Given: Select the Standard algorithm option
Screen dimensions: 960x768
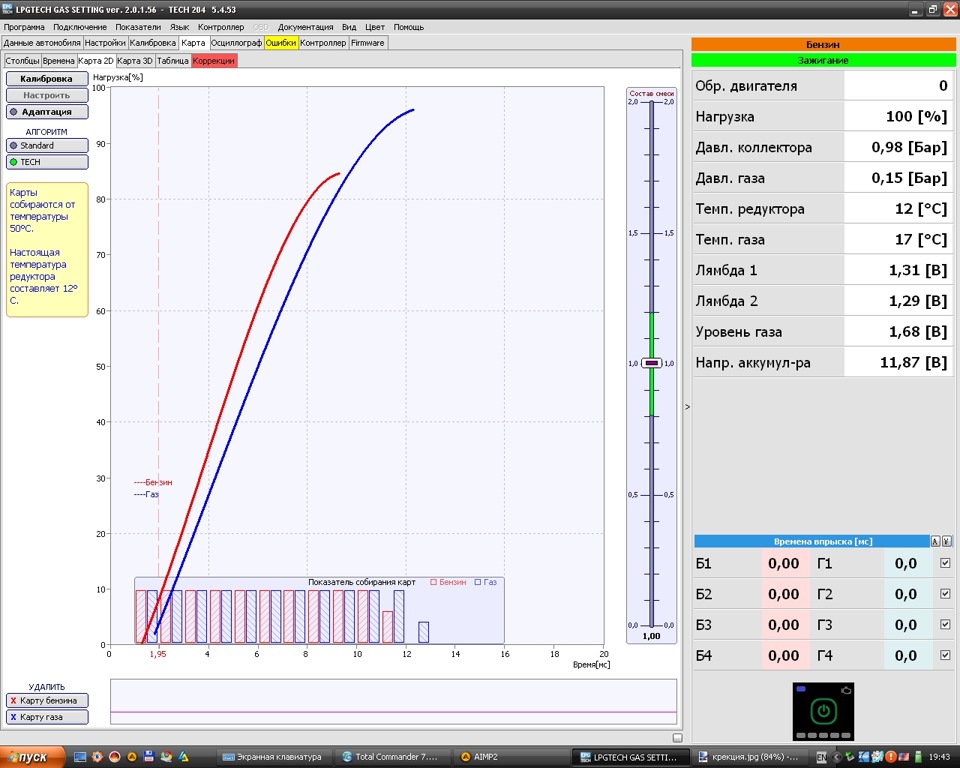Looking at the screenshot, I should [47, 146].
